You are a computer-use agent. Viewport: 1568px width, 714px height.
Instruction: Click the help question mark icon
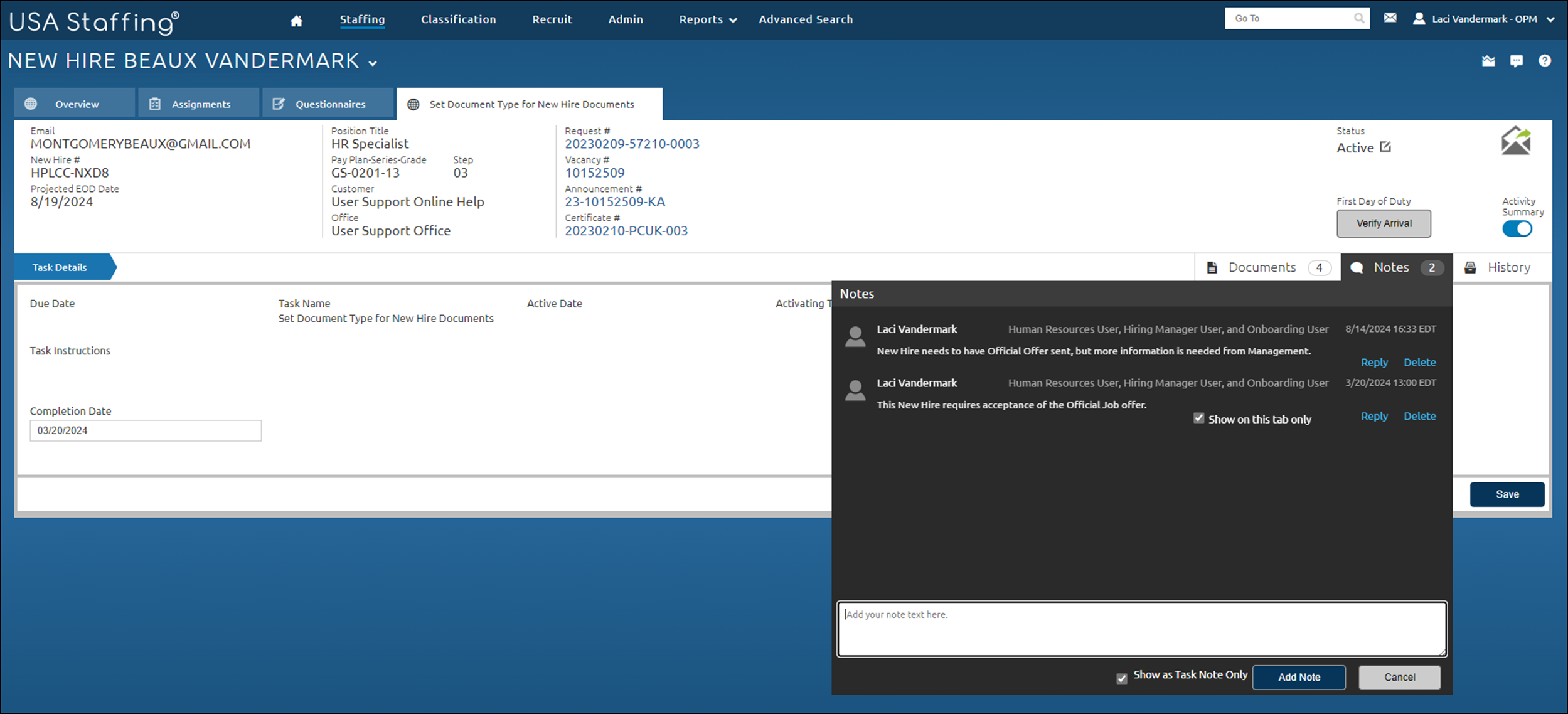pyautogui.click(x=1544, y=61)
